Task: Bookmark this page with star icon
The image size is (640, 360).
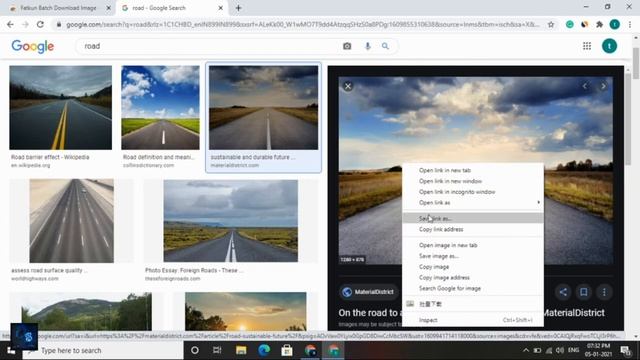Action: pos(551,24)
